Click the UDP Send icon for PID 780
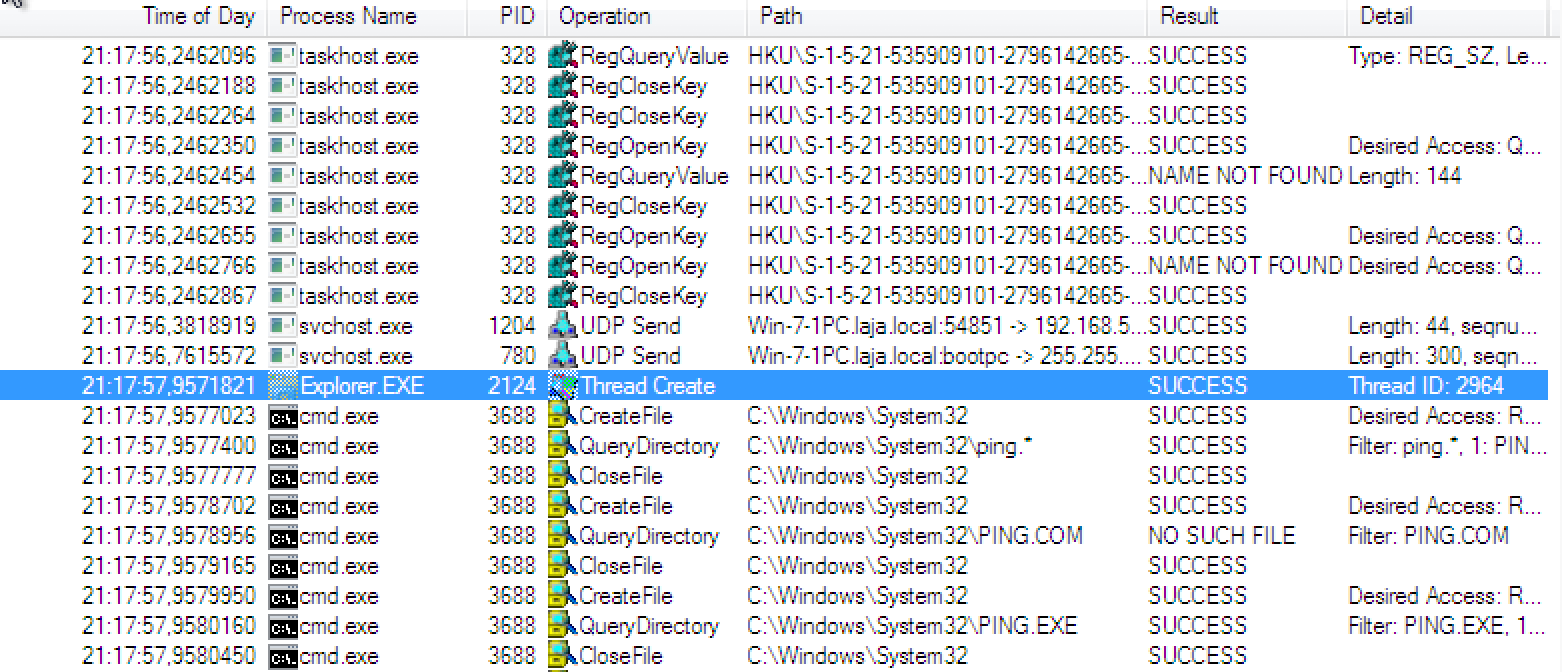Viewport: 1562px width, 672px height. point(564,356)
